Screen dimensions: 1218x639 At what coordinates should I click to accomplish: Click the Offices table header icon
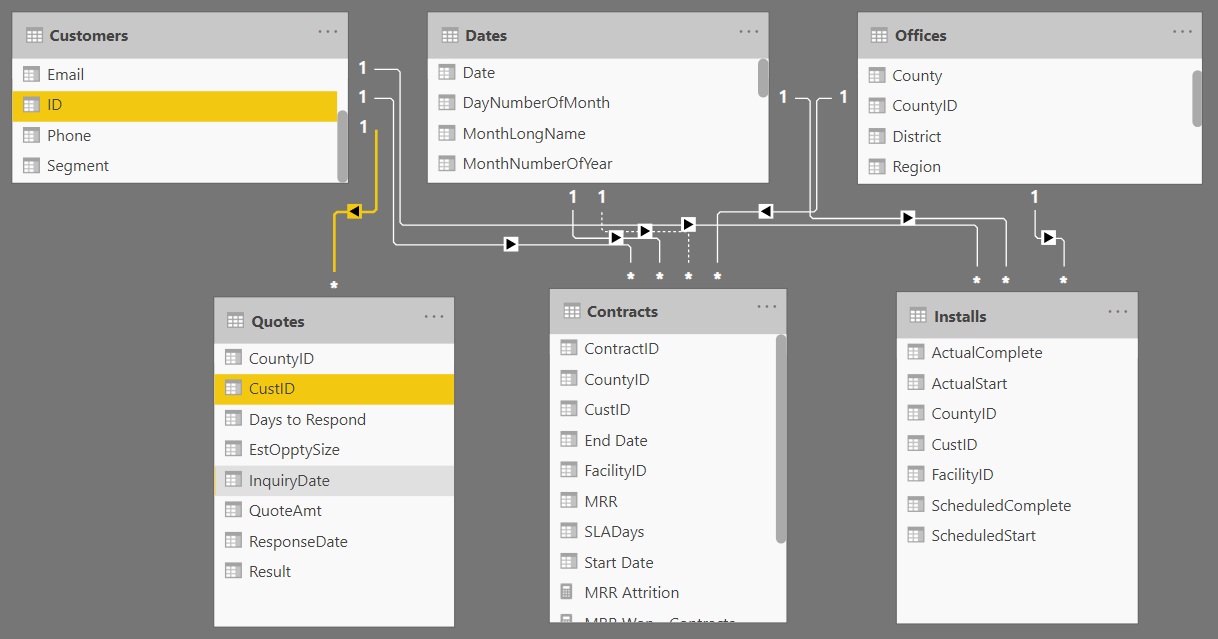[879, 35]
